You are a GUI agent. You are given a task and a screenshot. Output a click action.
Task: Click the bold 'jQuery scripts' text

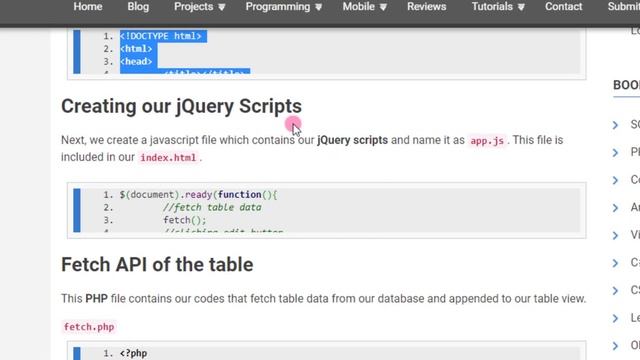click(x=352, y=140)
